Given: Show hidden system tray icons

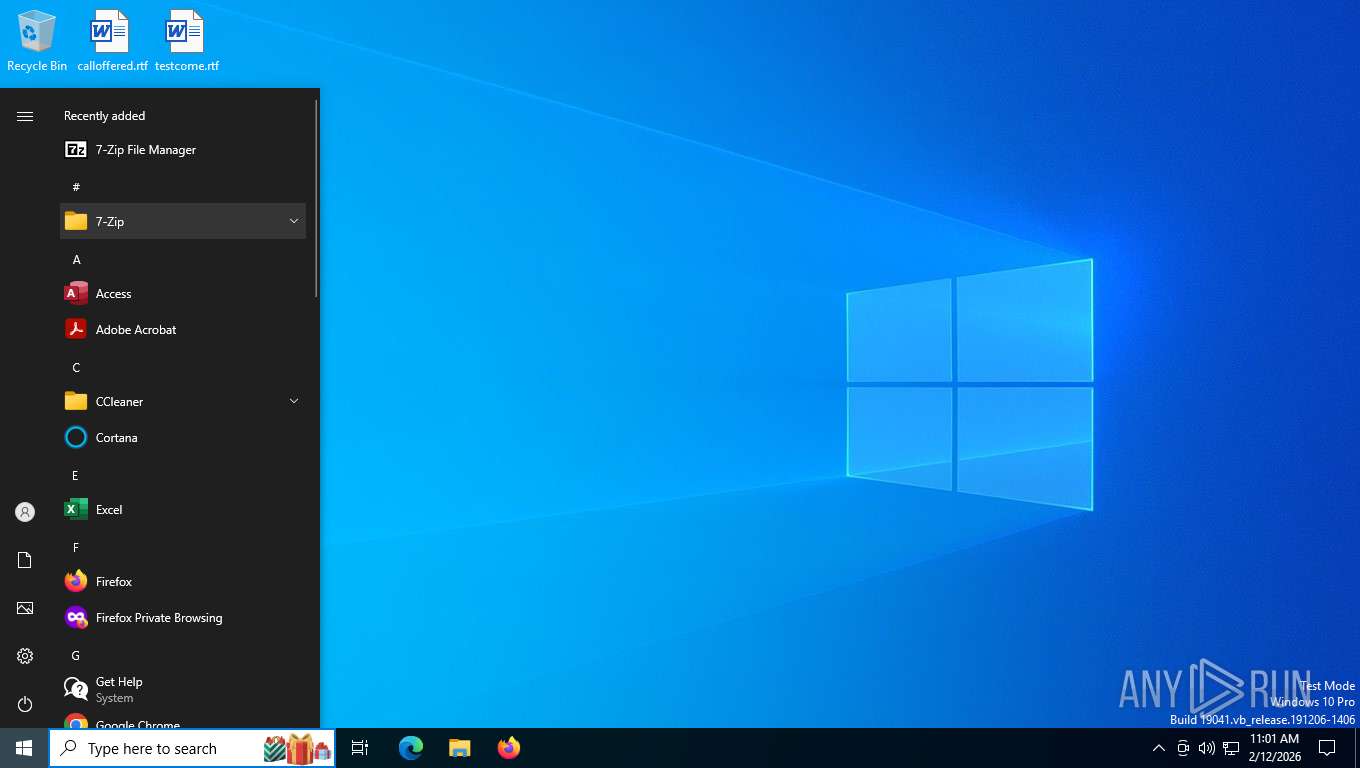Looking at the screenshot, I should click(x=1159, y=748).
